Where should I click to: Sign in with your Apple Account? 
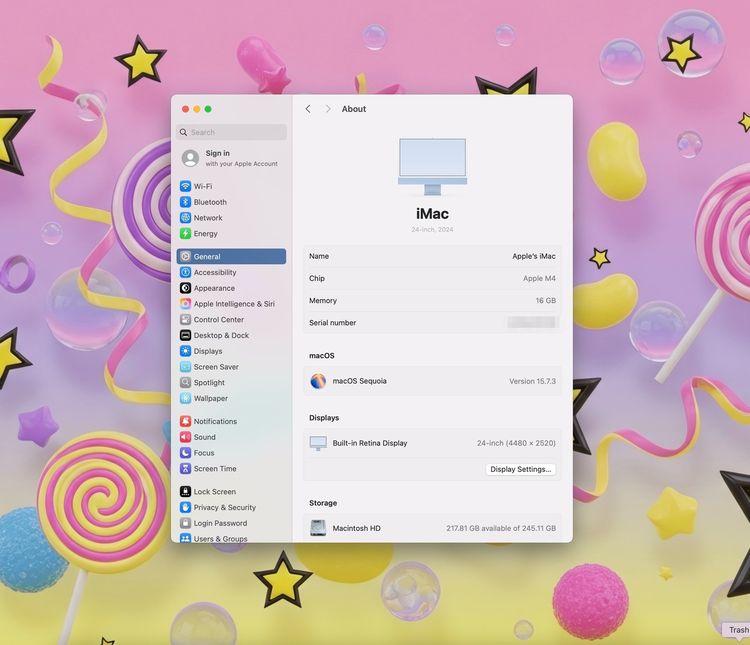[232, 158]
